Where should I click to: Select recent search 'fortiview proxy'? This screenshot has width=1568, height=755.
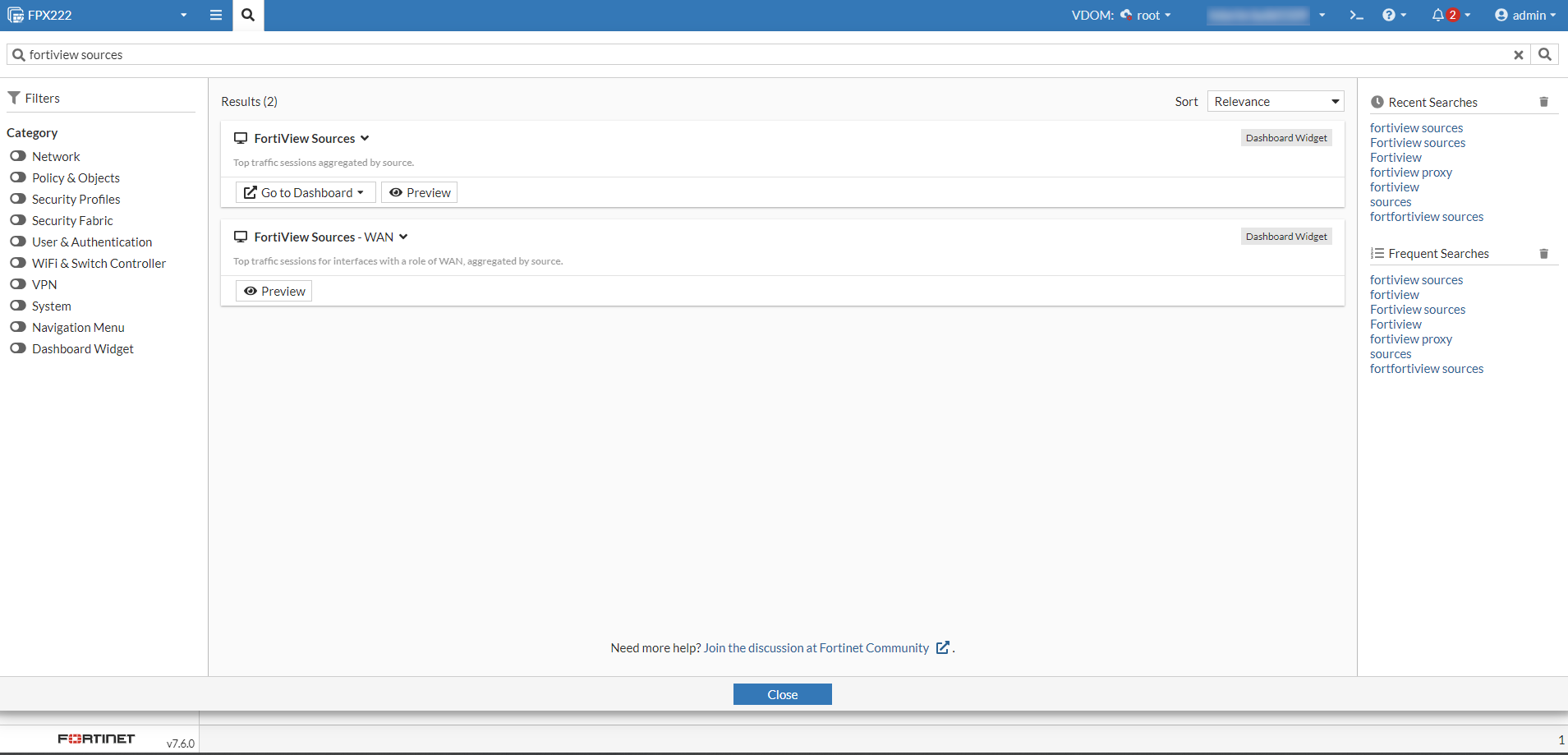pyautogui.click(x=1411, y=173)
